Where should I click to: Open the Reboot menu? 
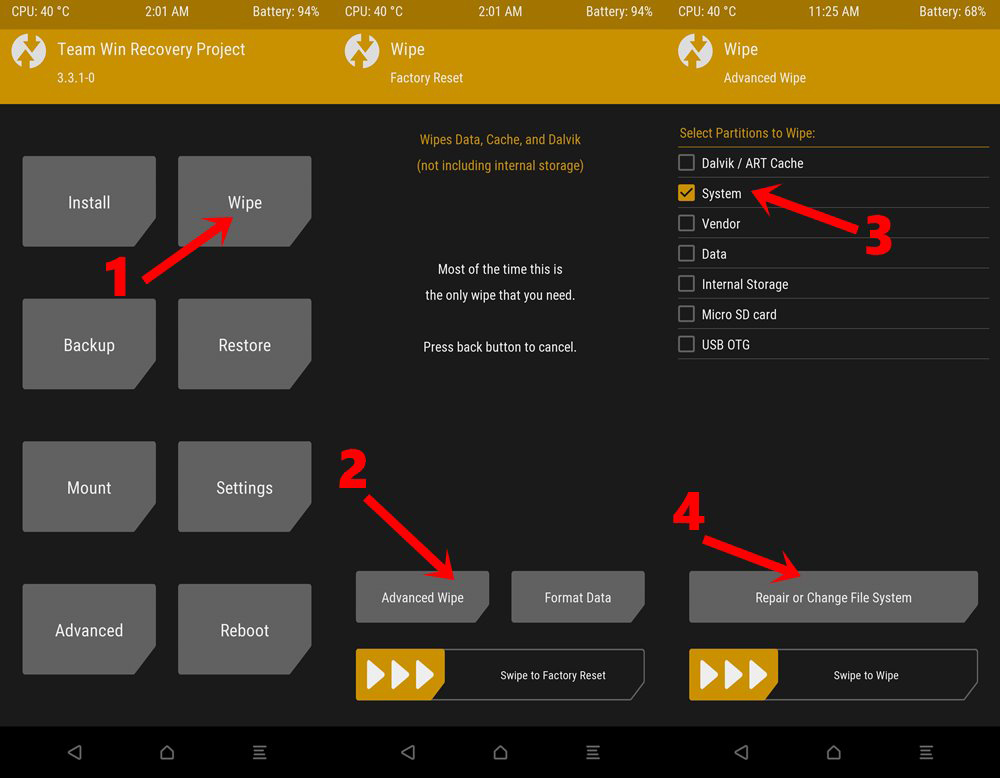[245, 629]
